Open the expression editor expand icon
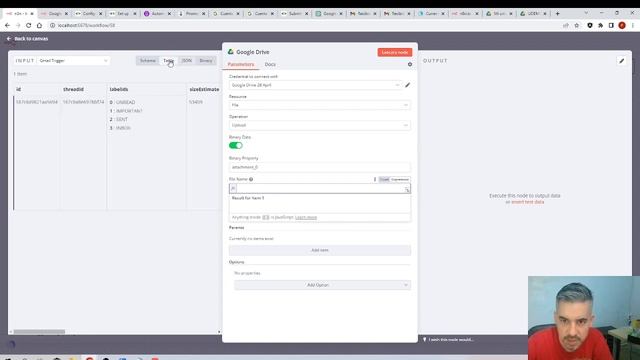This screenshot has width=640, height=360. (407, 189)
